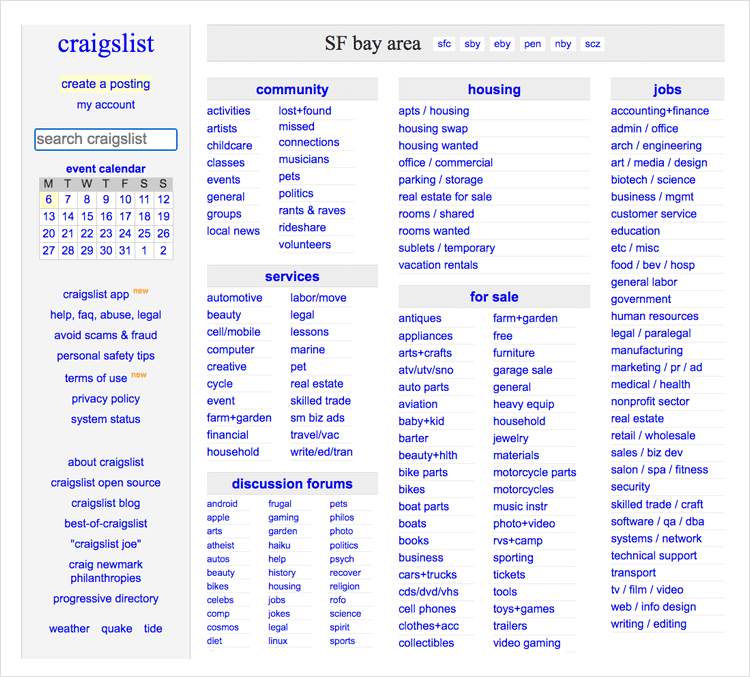Viewport: 750px width, 677px height.
Task: Open the tide link
Action: click(153, 629)
